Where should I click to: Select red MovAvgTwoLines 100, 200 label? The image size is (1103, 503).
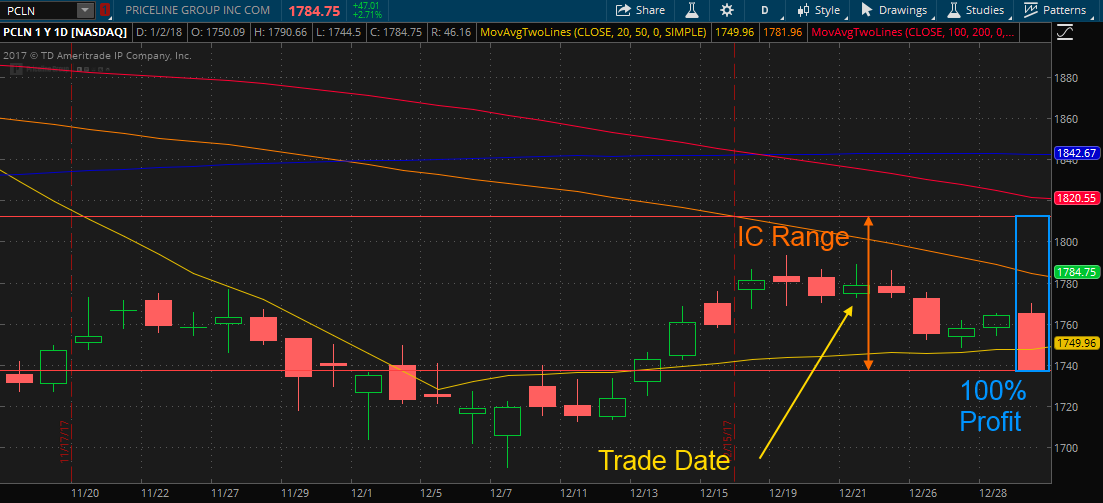click(912, 32)
